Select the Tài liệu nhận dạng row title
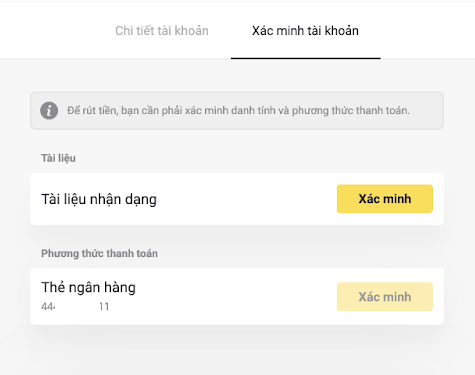 click(x=99, y=199)
